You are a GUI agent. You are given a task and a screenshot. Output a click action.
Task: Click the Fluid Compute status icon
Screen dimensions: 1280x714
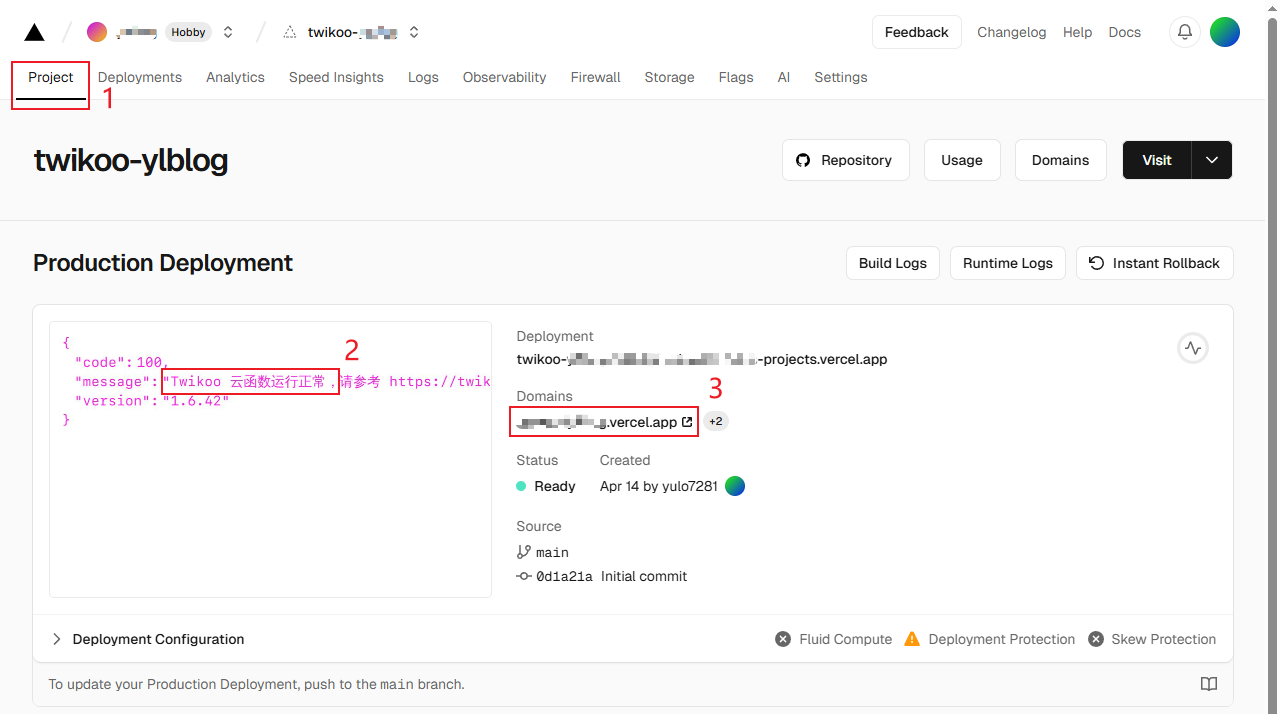pyautogui.click(x=783, y=639)
